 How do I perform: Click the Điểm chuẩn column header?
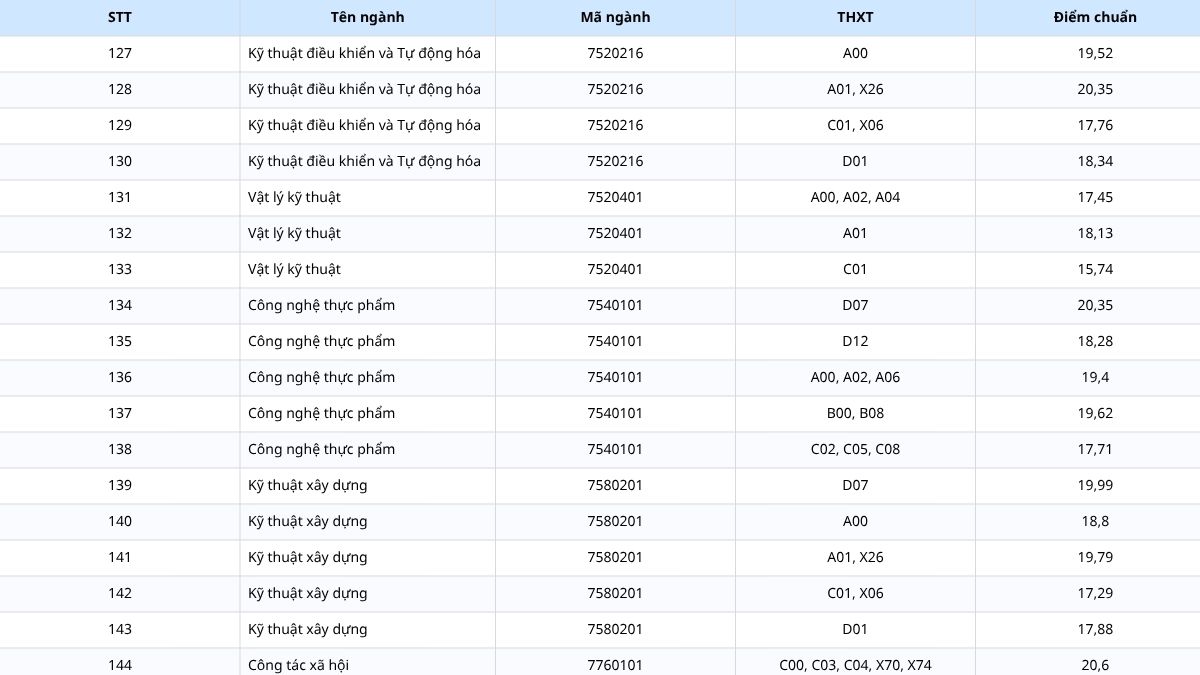click(1095, 17)
